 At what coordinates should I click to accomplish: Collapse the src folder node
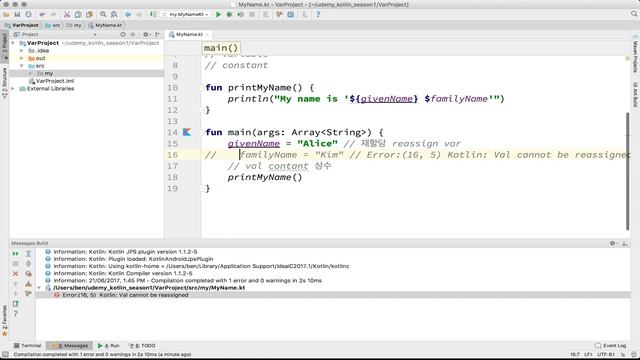(x=22, y=66)
